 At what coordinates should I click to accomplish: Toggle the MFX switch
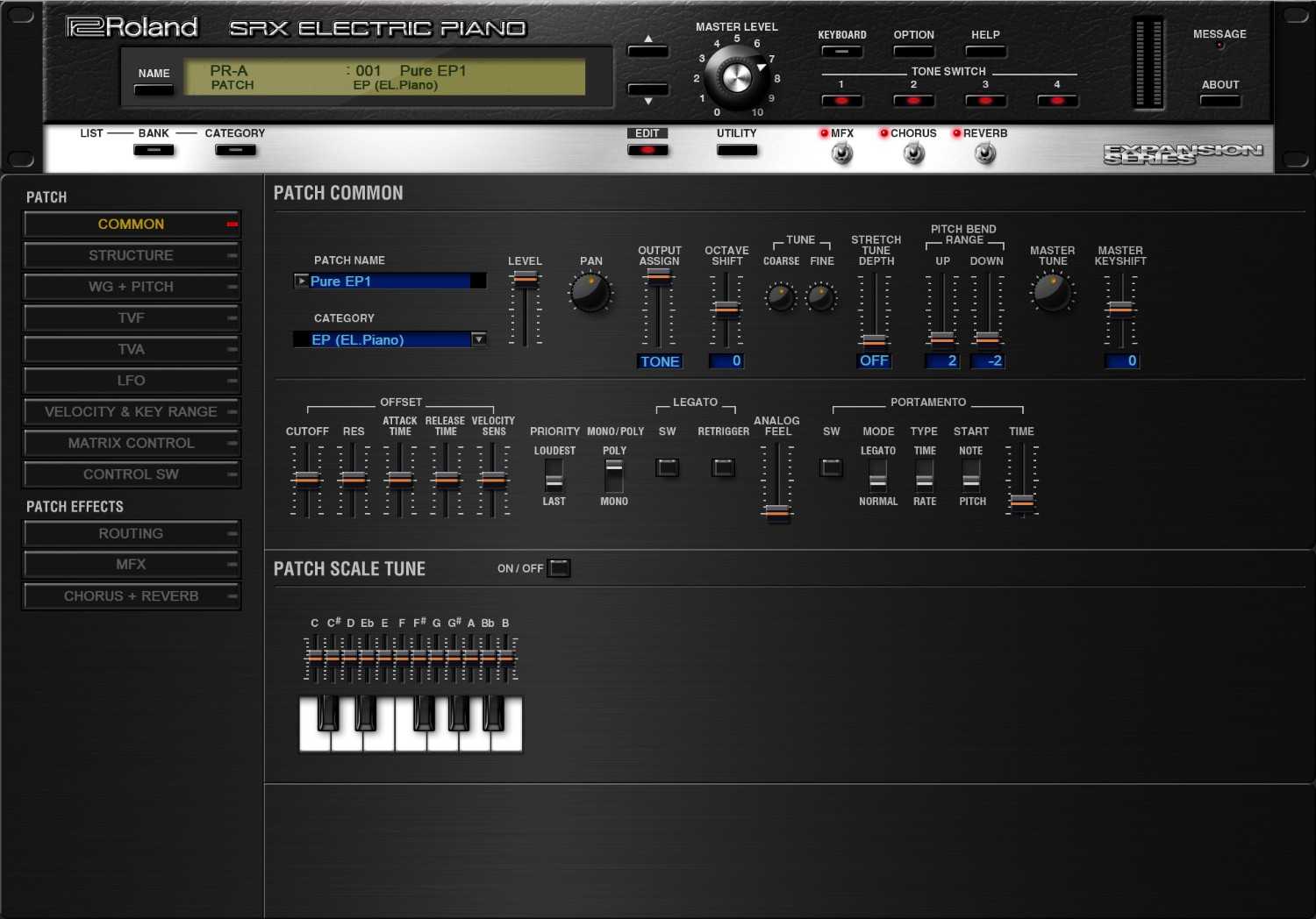click(840, 153)
